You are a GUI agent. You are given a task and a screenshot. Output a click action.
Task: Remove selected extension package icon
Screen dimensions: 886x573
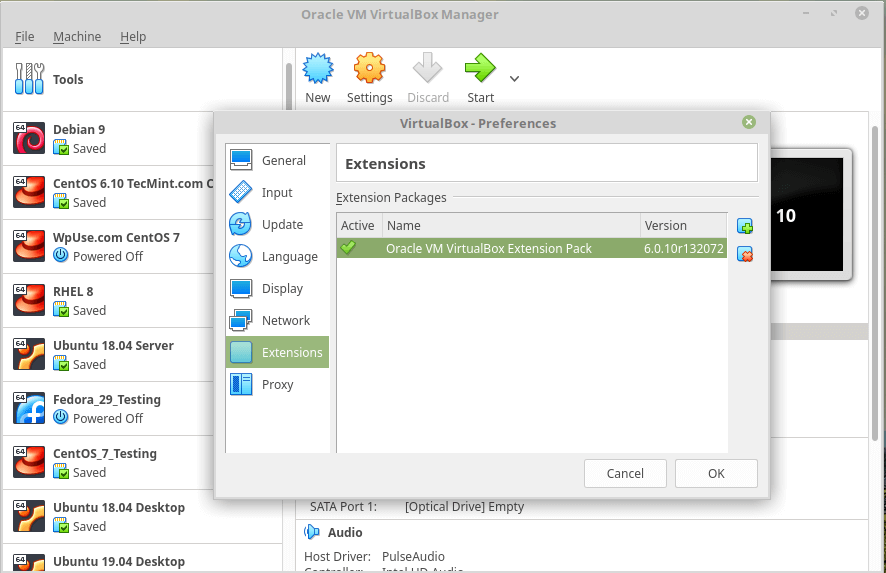(745, 254)
